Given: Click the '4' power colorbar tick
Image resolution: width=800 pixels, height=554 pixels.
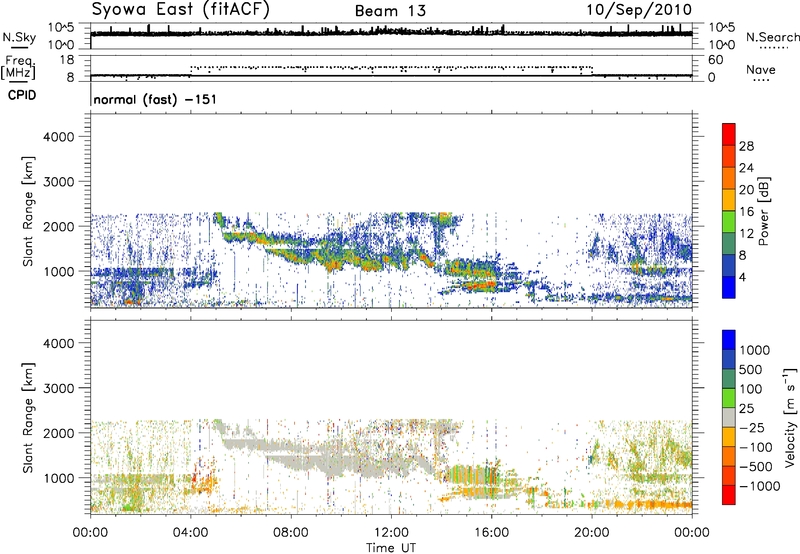Looking at the screenshot, I should pos(742,277).
